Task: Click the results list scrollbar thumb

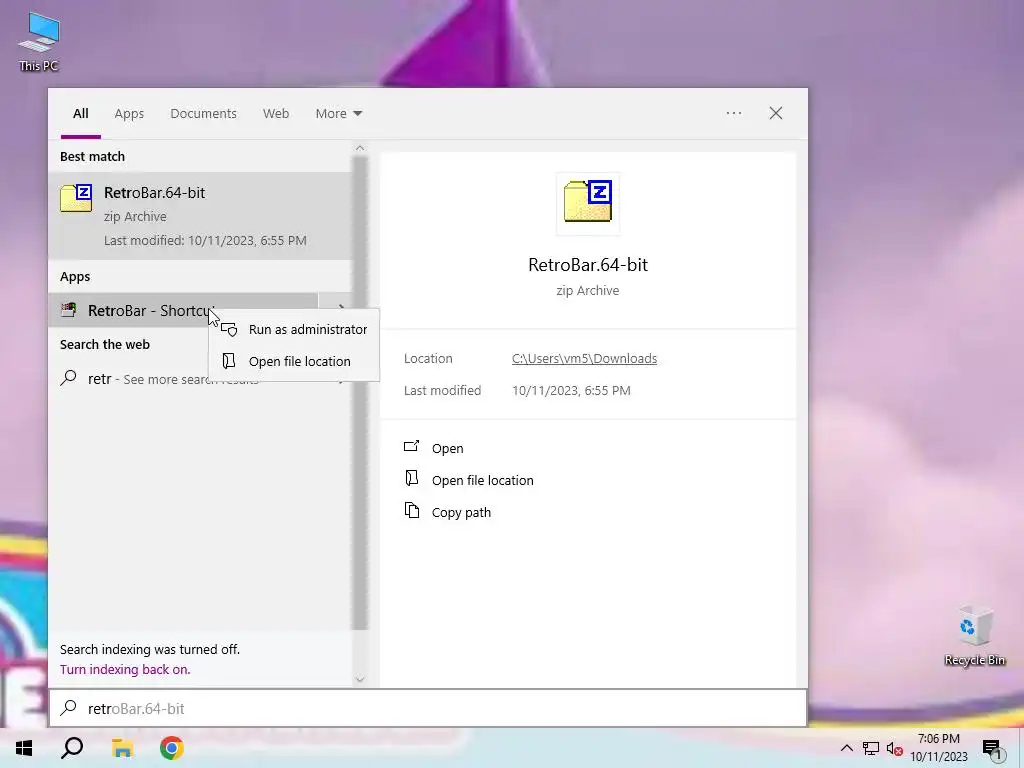Action: (360, 392)
